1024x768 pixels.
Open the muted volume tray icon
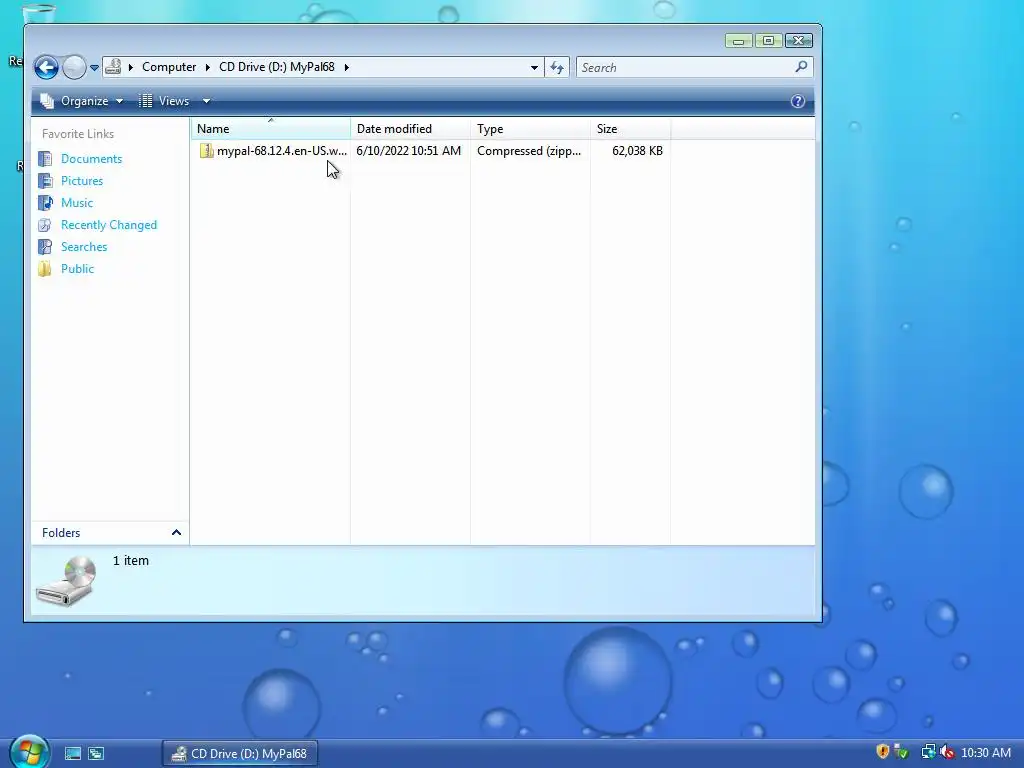pos(947,752)
